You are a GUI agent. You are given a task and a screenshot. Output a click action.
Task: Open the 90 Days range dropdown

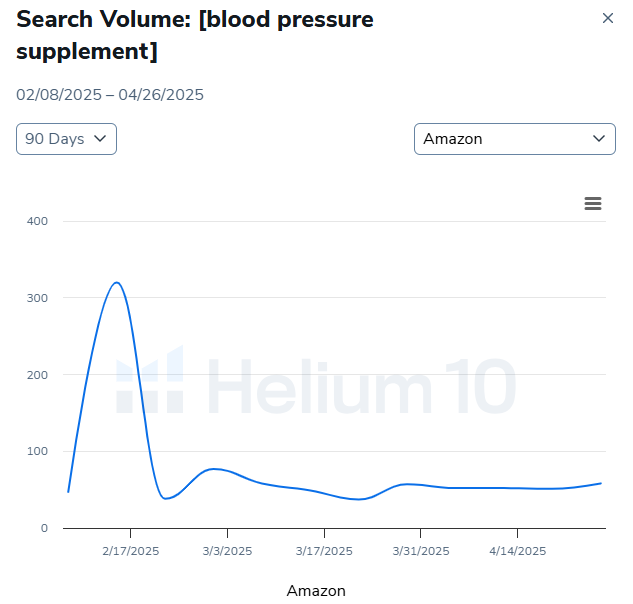(x=66, y=139)
